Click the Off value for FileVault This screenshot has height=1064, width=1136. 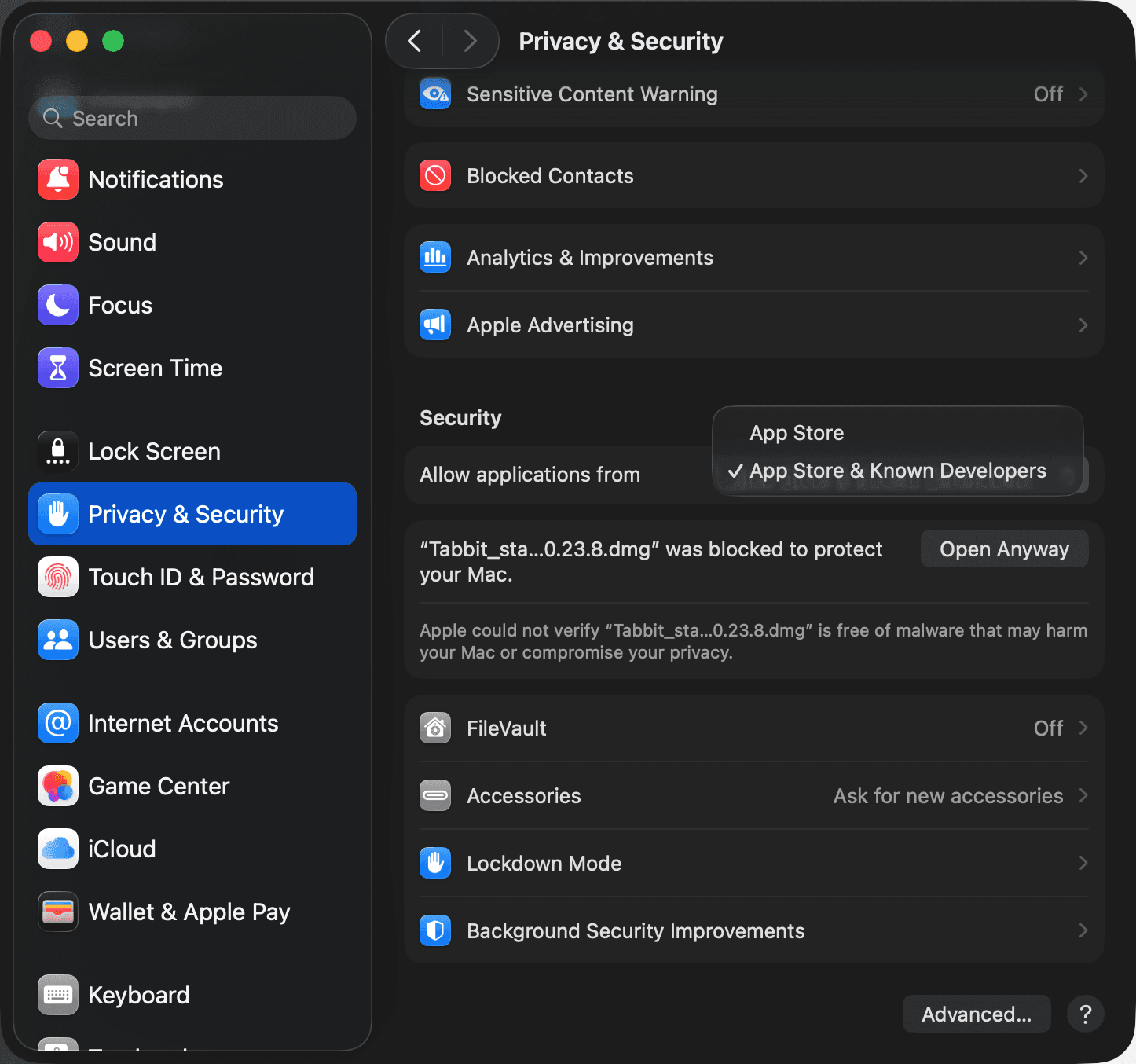[x=1048, y=728]
